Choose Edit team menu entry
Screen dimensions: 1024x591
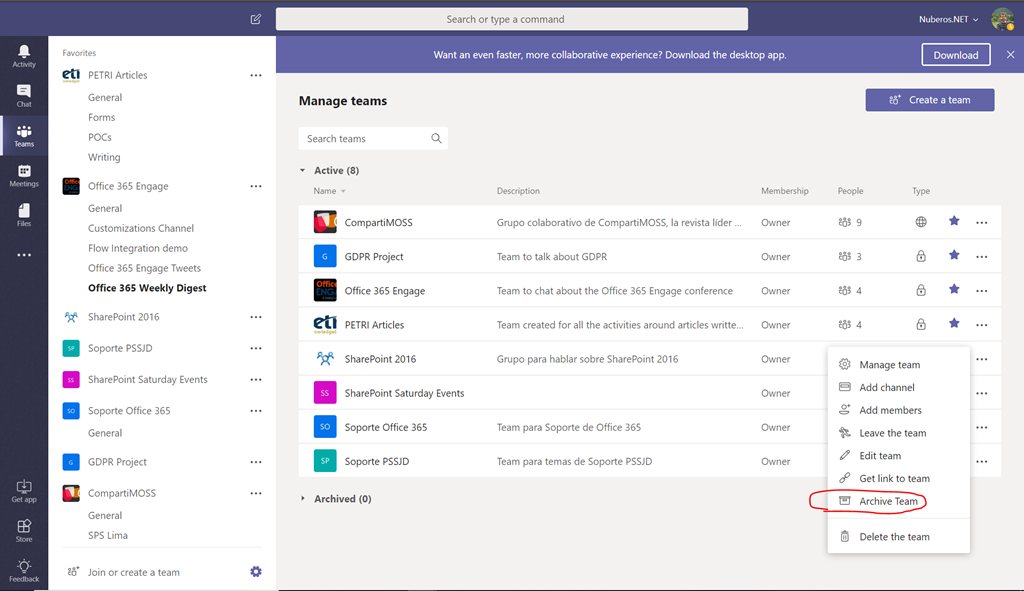898,456
